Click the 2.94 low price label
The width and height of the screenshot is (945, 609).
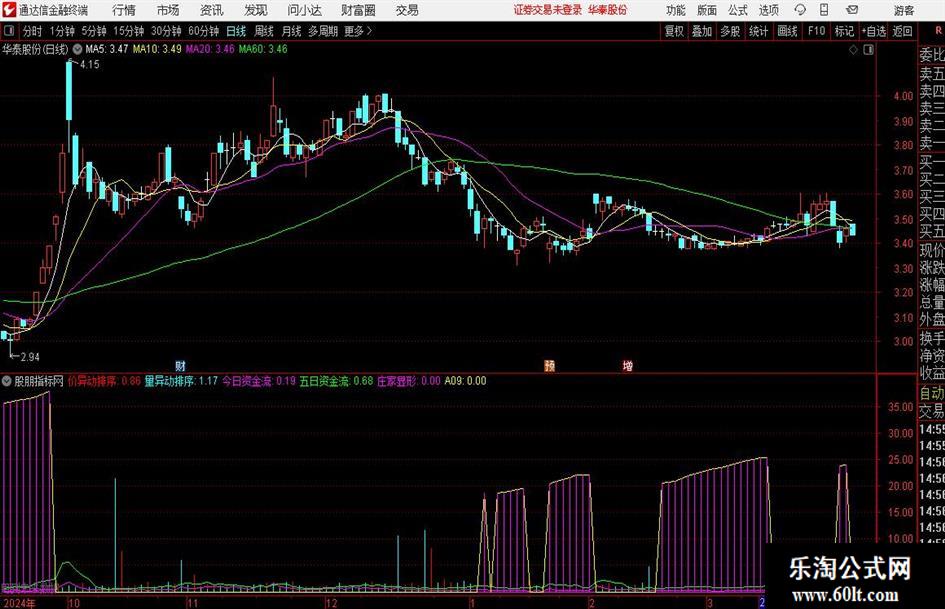(x=30, y=357)
